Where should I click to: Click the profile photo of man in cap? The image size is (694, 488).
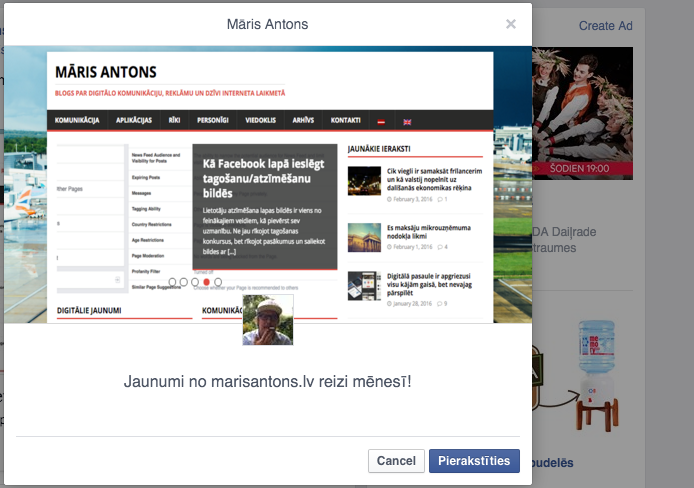(268, 320)
